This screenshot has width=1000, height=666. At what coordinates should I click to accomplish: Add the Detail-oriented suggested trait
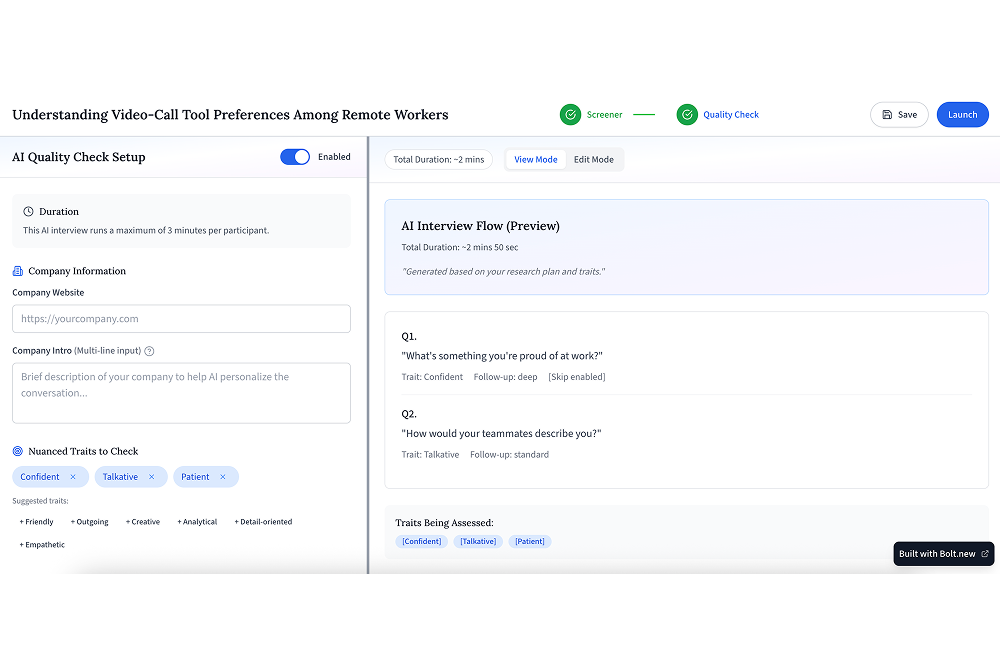(x=263, y=522)
